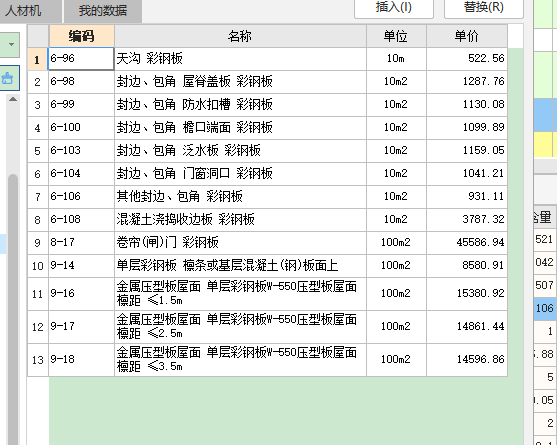Select row 混凝土浇捣收边板 彩钢板
The image size is (557, 445).
click(240, 219)
